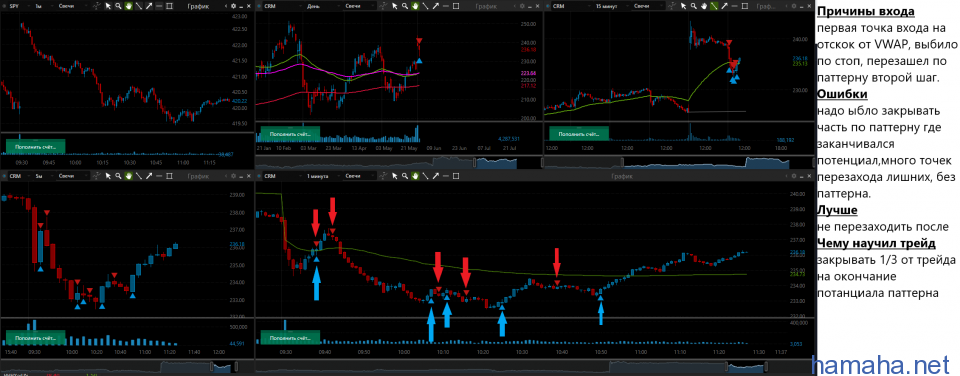Pick the line drawing tool in SPY chart

139,6
